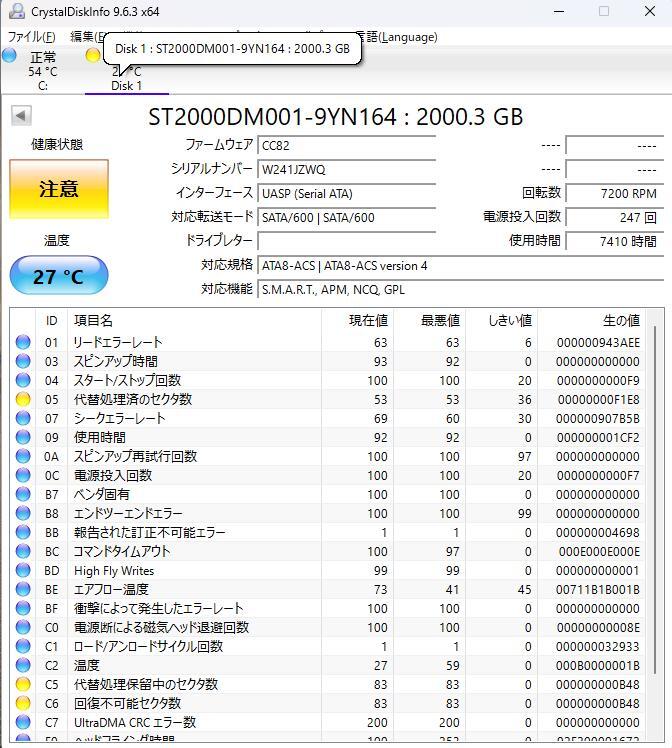Click the 対応規格 field ATA8-ACS

[x=461, y=265]
